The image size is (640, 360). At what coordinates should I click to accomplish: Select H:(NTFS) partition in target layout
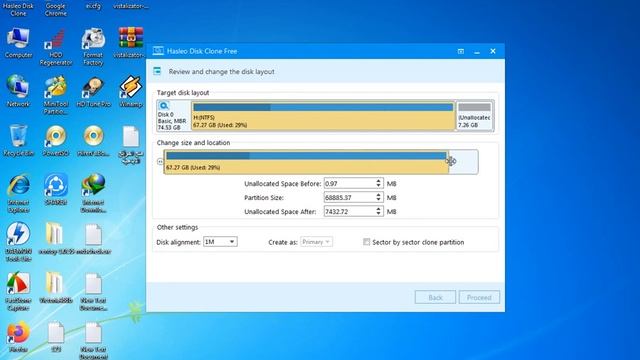pyautogui.click(x=323, y=116)
